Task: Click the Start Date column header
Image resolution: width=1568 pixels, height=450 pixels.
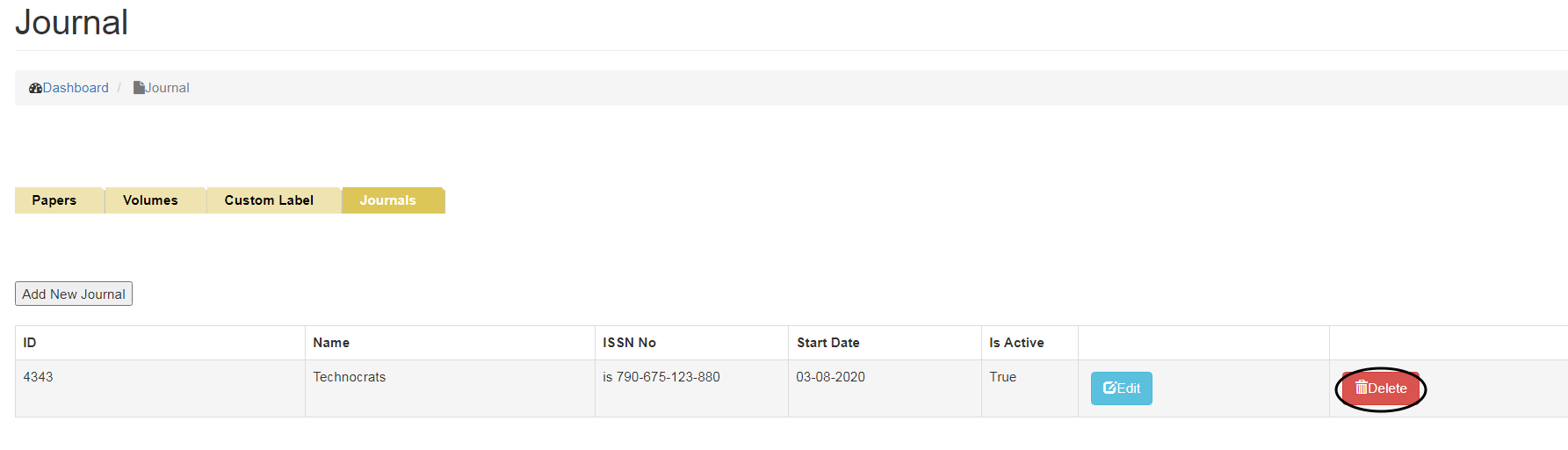Action: click(827, 343)
